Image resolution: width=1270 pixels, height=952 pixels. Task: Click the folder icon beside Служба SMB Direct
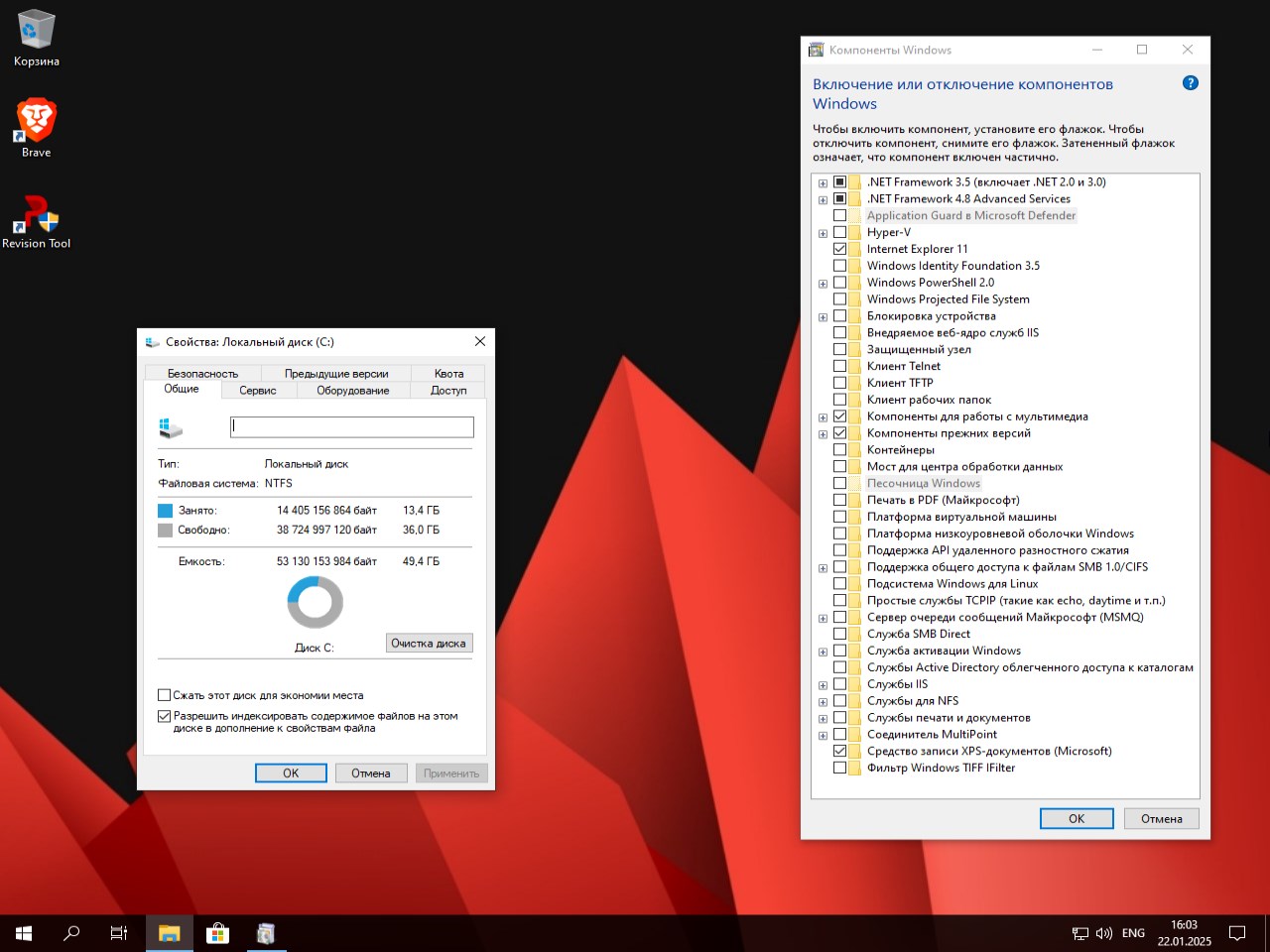(855, 634)
